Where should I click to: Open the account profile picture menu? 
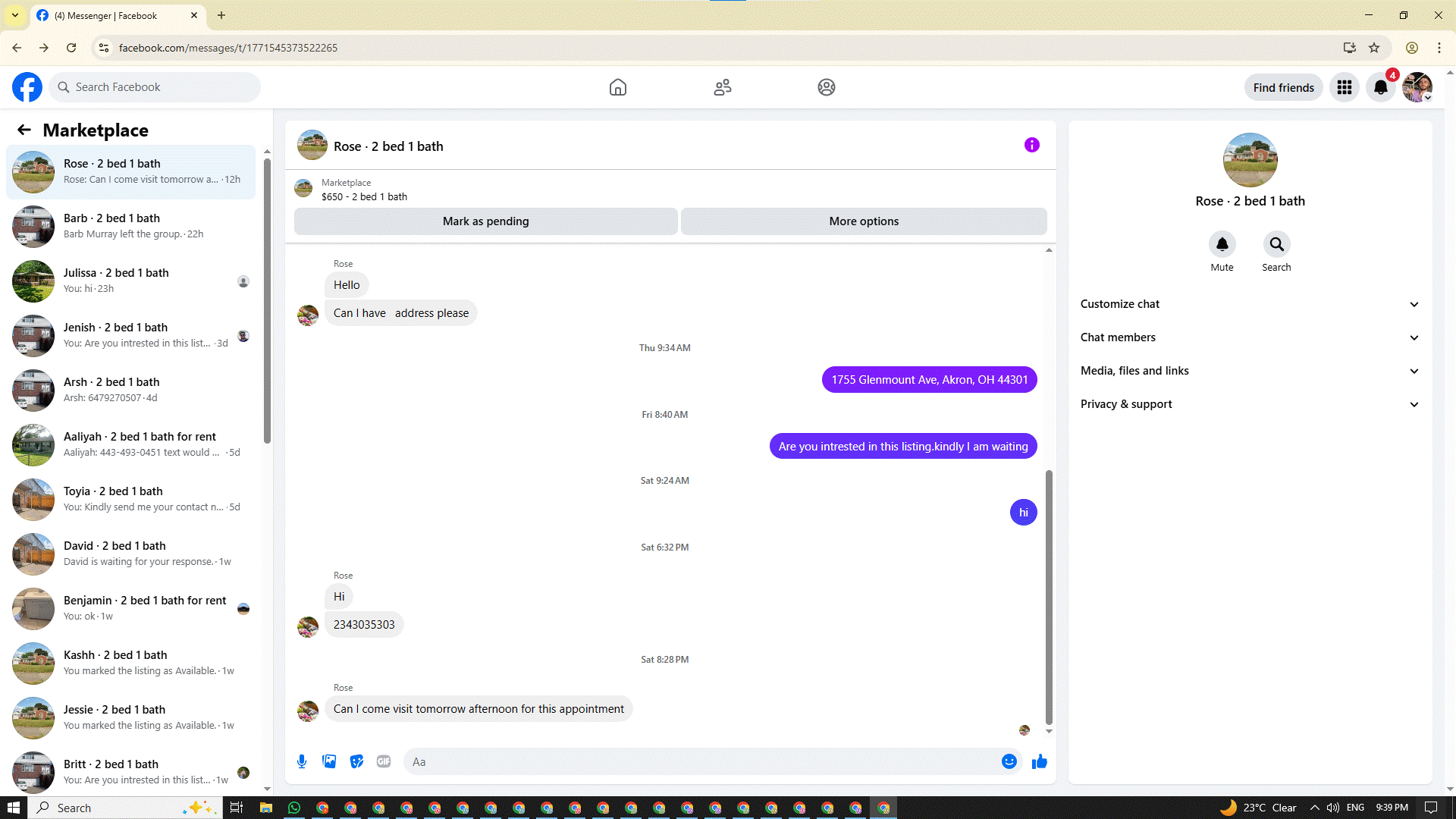click(x=1417, y=87)
